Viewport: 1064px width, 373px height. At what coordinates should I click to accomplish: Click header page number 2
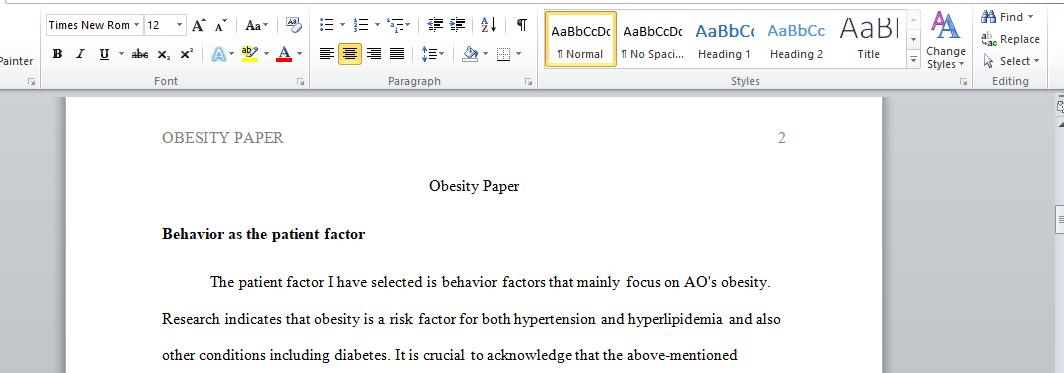pos(782,138)
